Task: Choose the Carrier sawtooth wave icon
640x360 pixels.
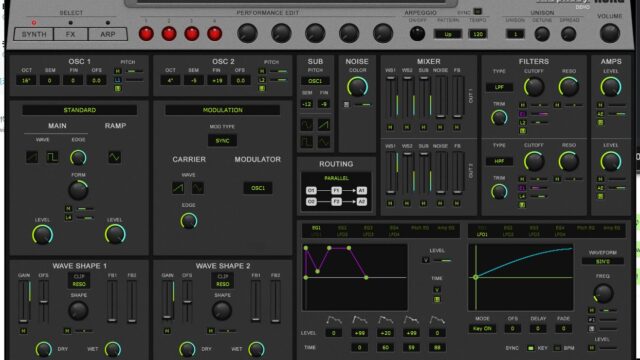Action: click(178, 188)
